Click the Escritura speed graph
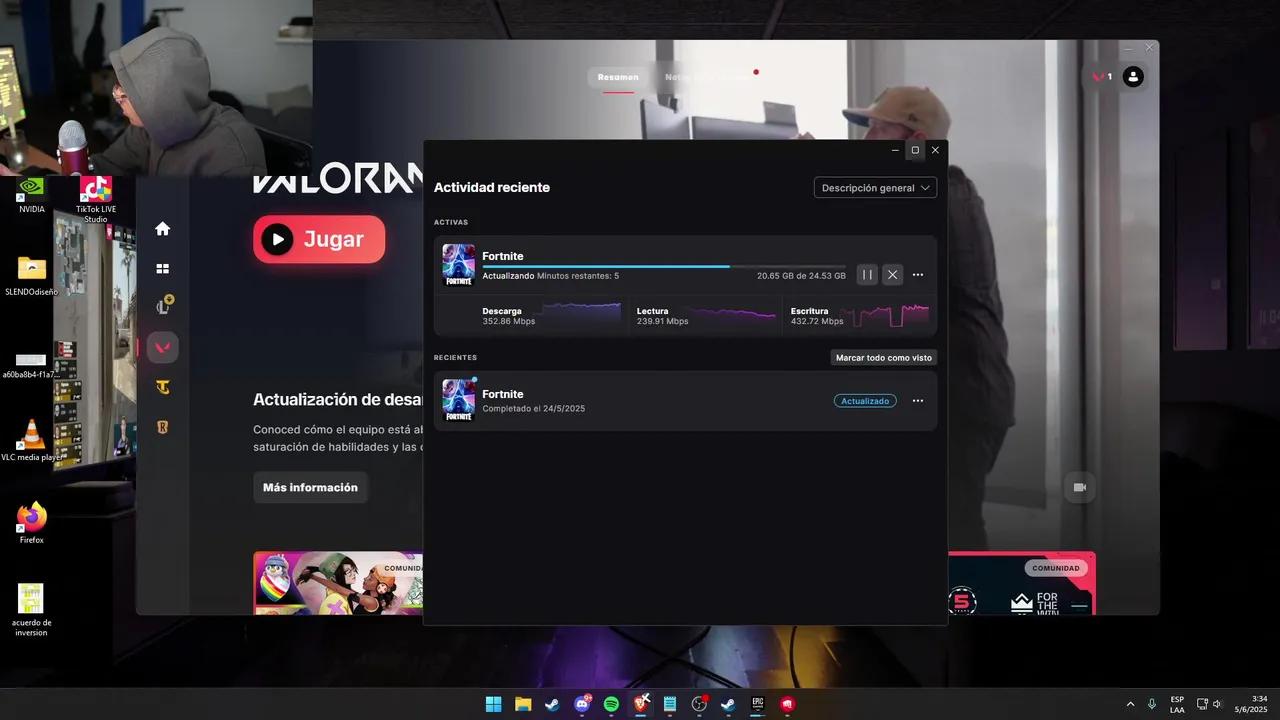This screenshot has height=720, width=1280. pos(889,314)
